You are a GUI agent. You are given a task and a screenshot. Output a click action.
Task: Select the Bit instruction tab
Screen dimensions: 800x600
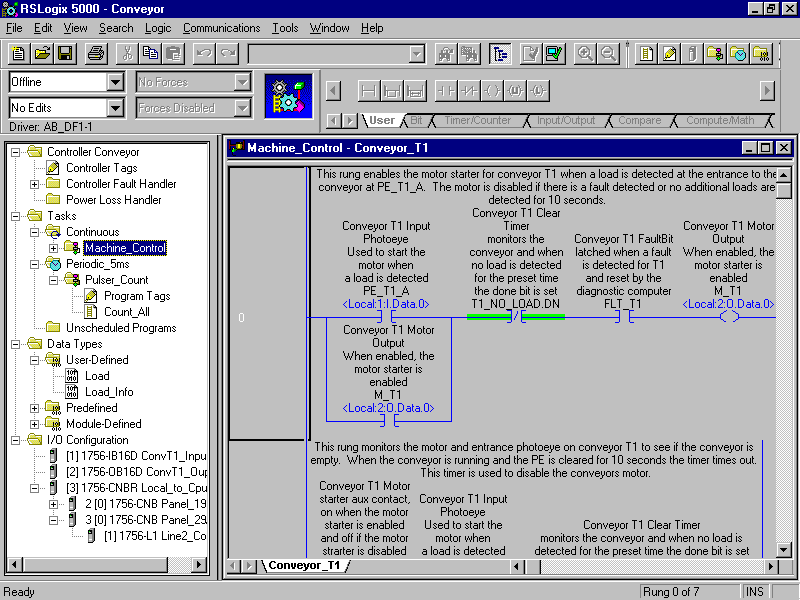point(416,120)
